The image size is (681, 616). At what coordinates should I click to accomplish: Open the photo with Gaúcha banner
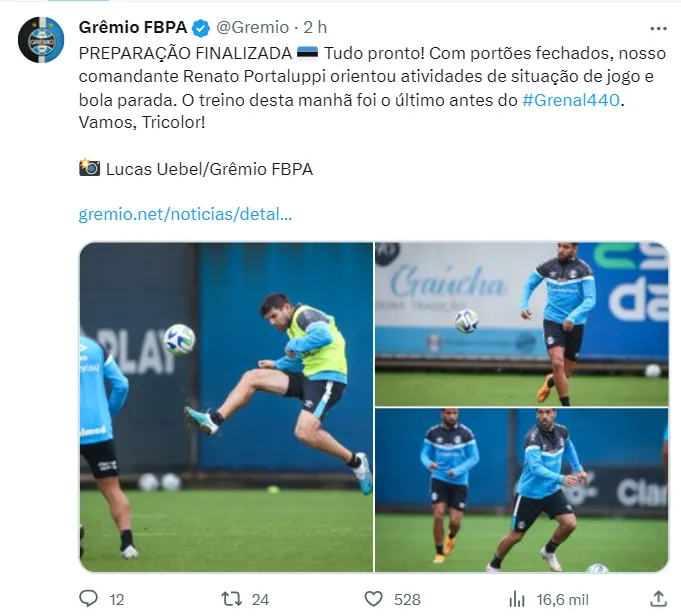[522, 324]
